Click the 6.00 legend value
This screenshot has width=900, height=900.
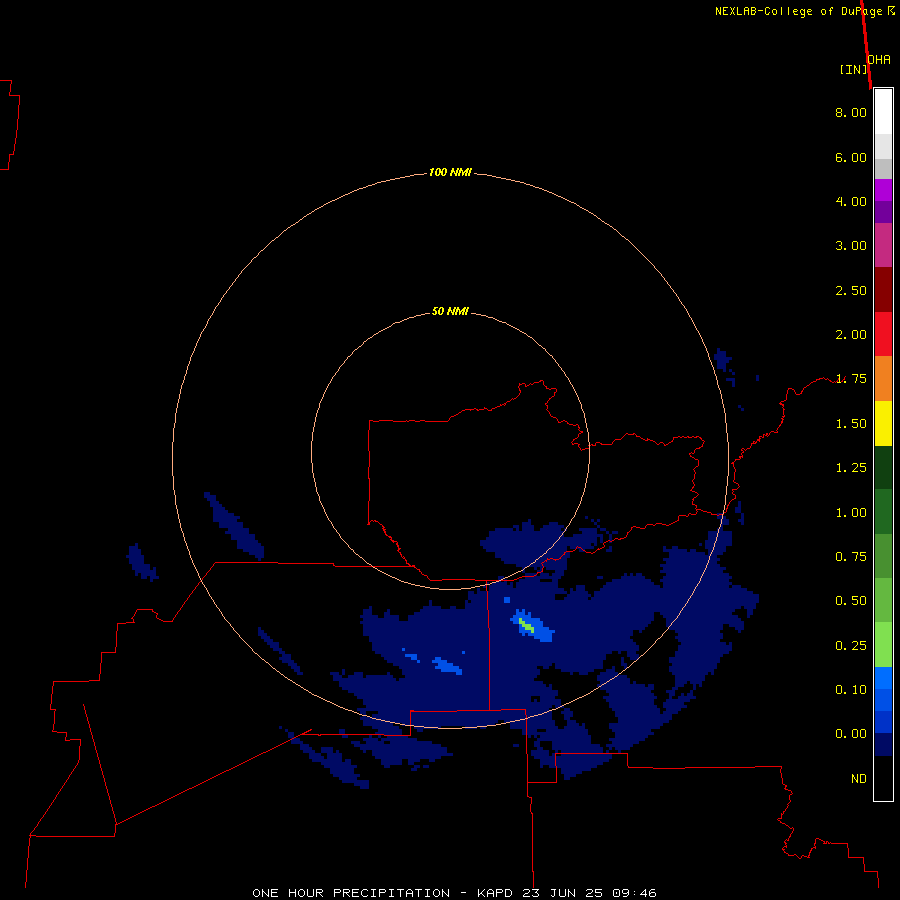point(851,157)
